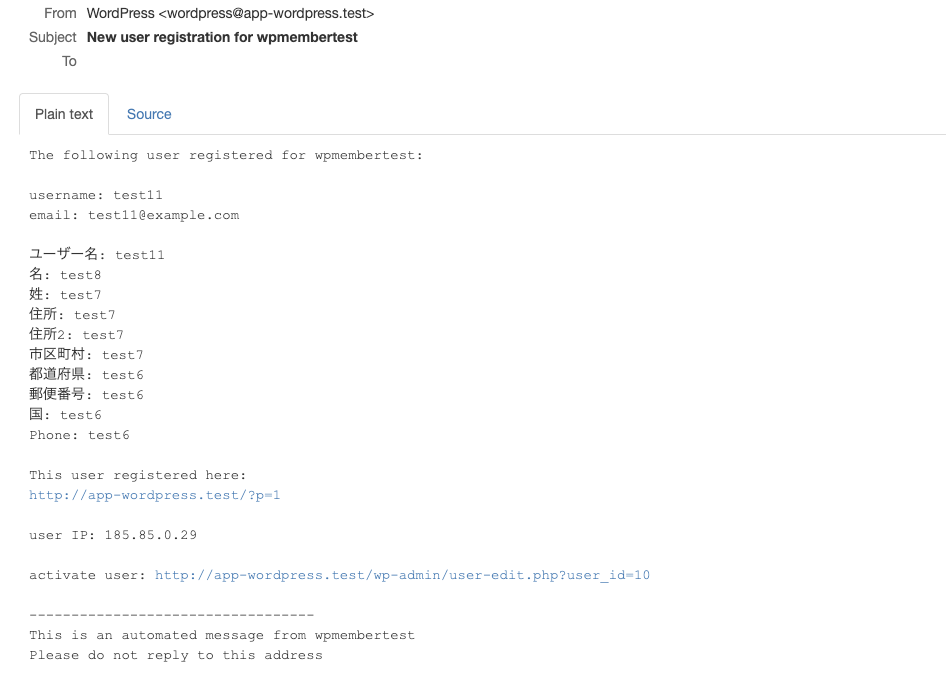Click the 都道府県 test6 line
Image resolution: width=946 pixels, height=679 pixels.
click(86, 375)
